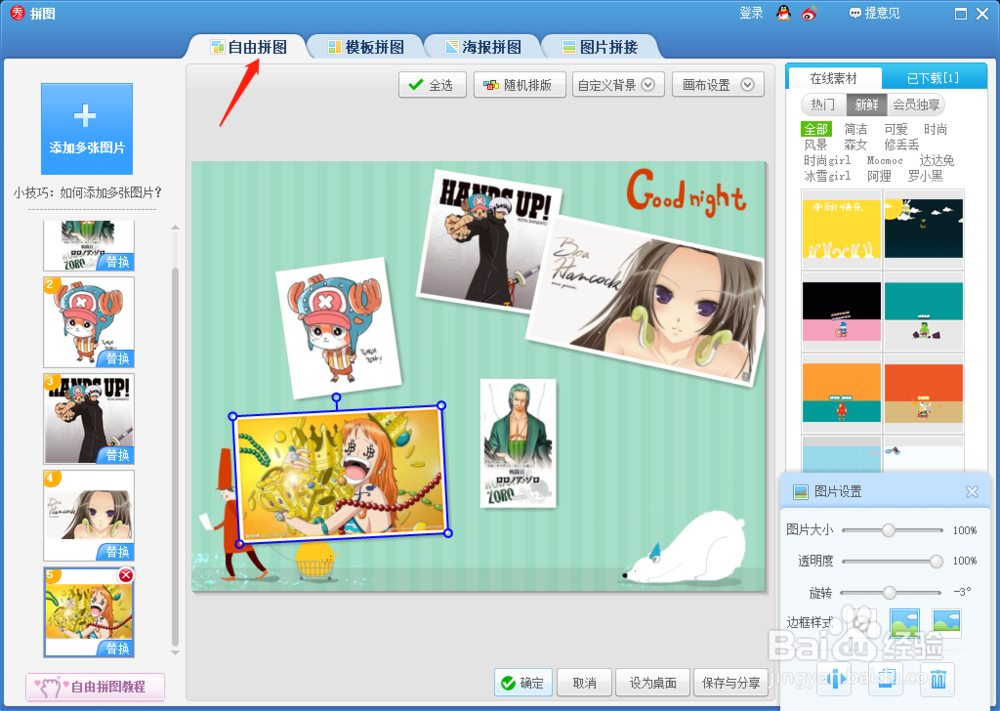The height and width of the screenshot is (711, 1000).
Task: Click 替换 on HANDS UP thumbnail 3
Action: click(117, 455)
